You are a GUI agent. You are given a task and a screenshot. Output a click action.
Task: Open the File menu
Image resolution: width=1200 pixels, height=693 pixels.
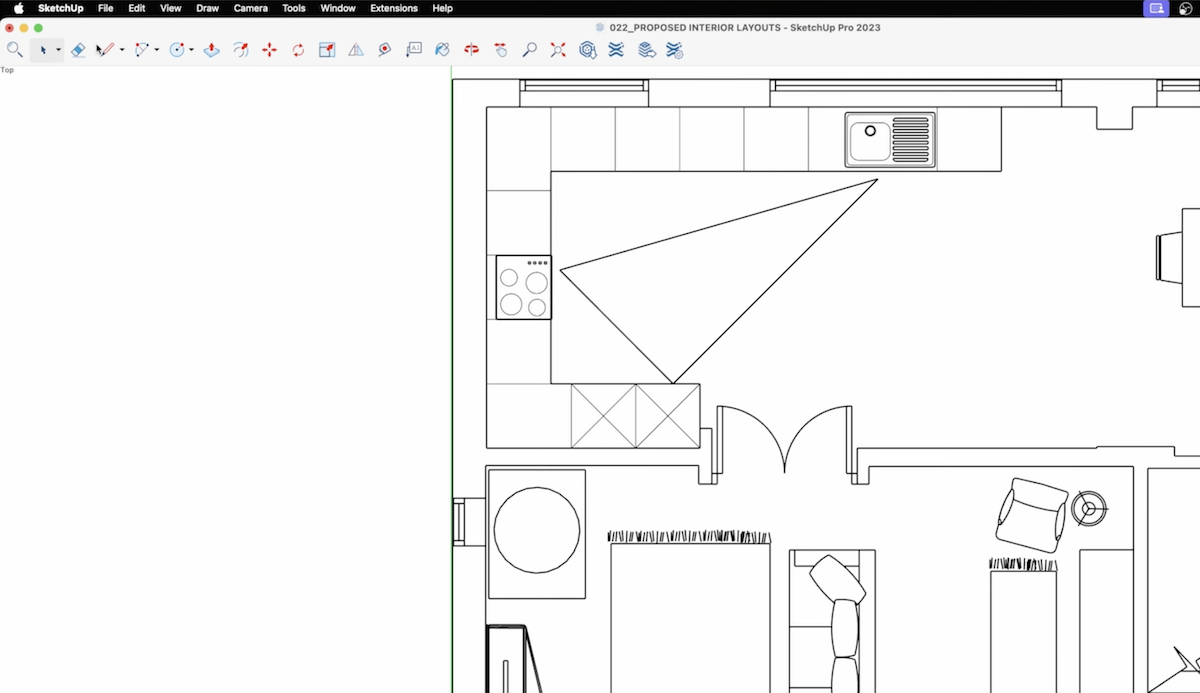pyautogui.click(x=106, y=8)
